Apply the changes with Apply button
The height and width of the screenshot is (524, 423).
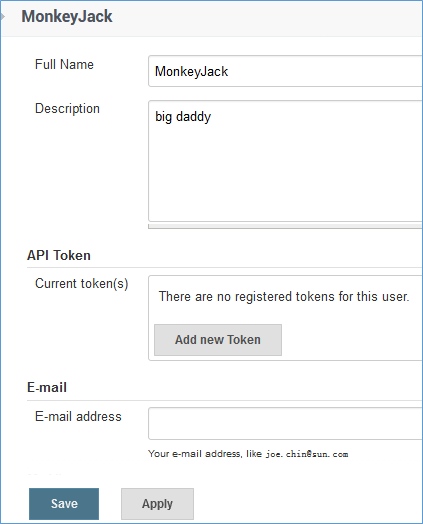tap(157, 504)
